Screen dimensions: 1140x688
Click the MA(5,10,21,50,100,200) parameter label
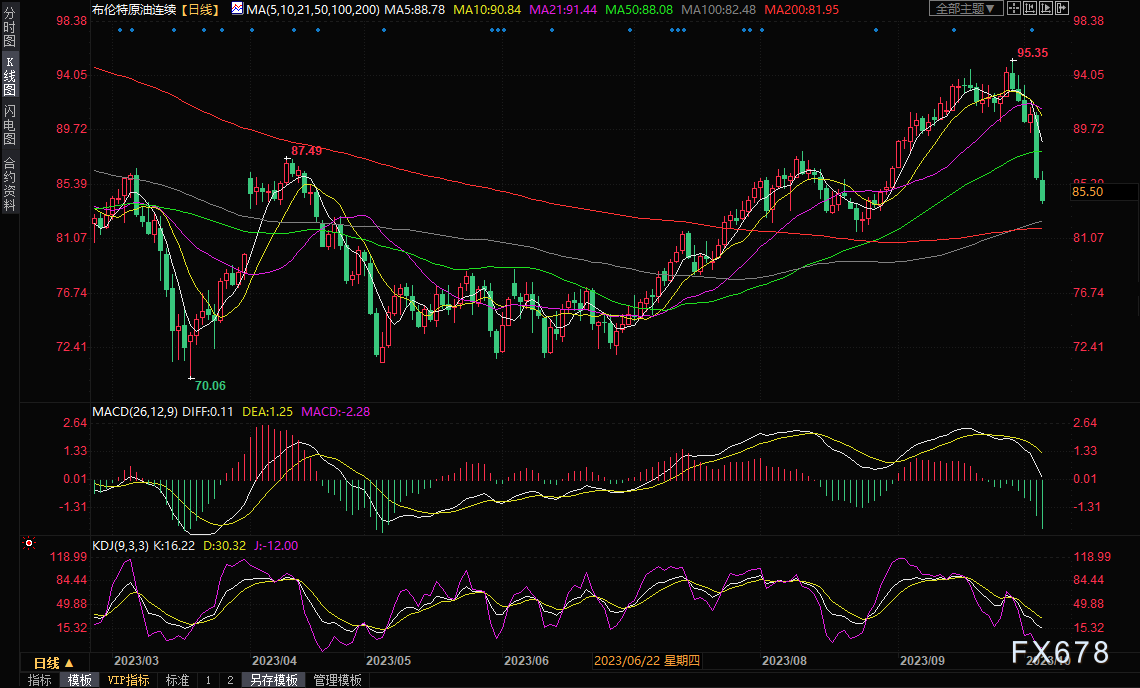[313, 9]
